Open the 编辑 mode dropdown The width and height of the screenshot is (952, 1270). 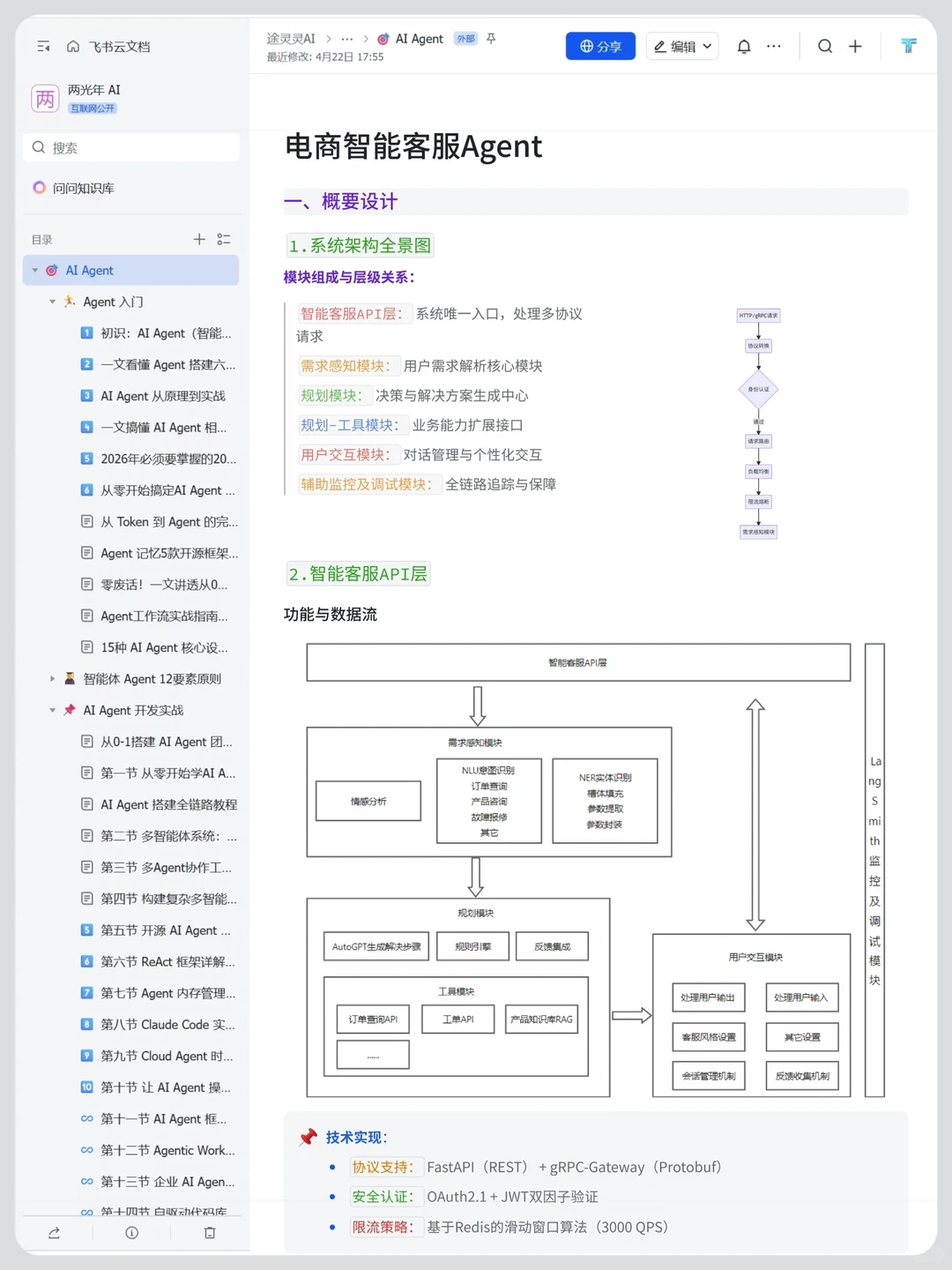pos(682,47)
